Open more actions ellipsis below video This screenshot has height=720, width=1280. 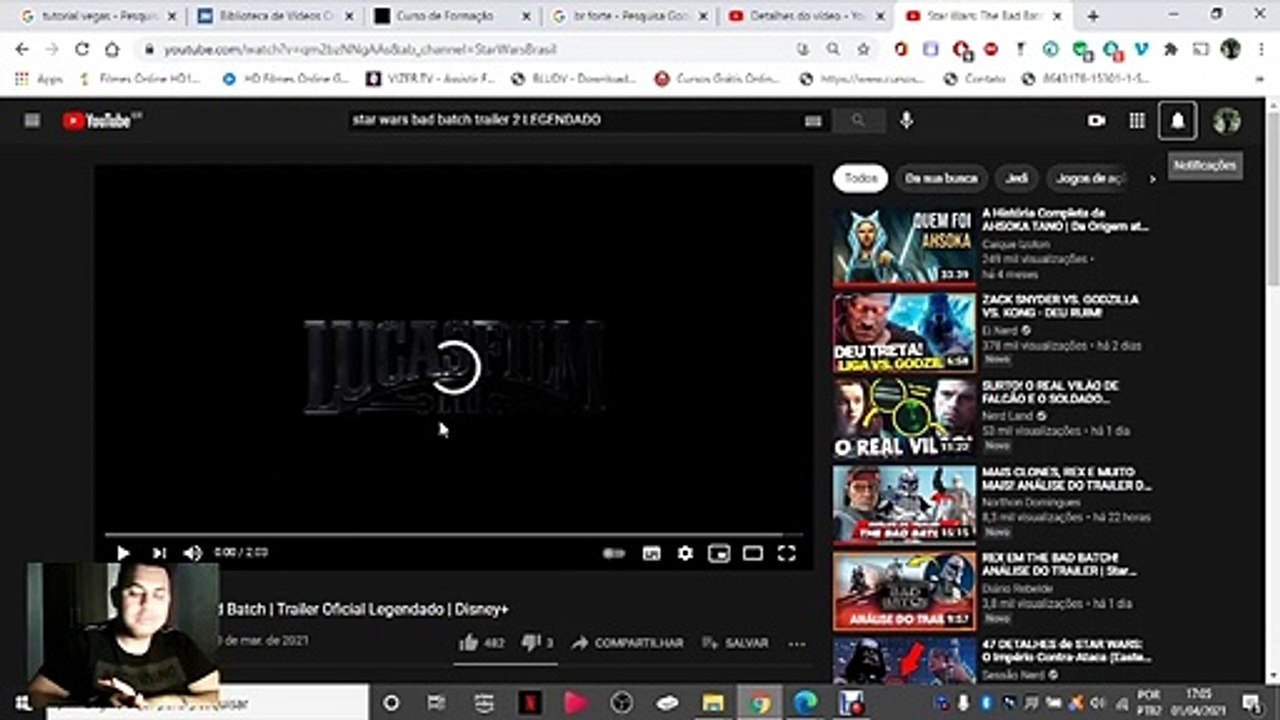pyautogui.click(x=797, y=644)
